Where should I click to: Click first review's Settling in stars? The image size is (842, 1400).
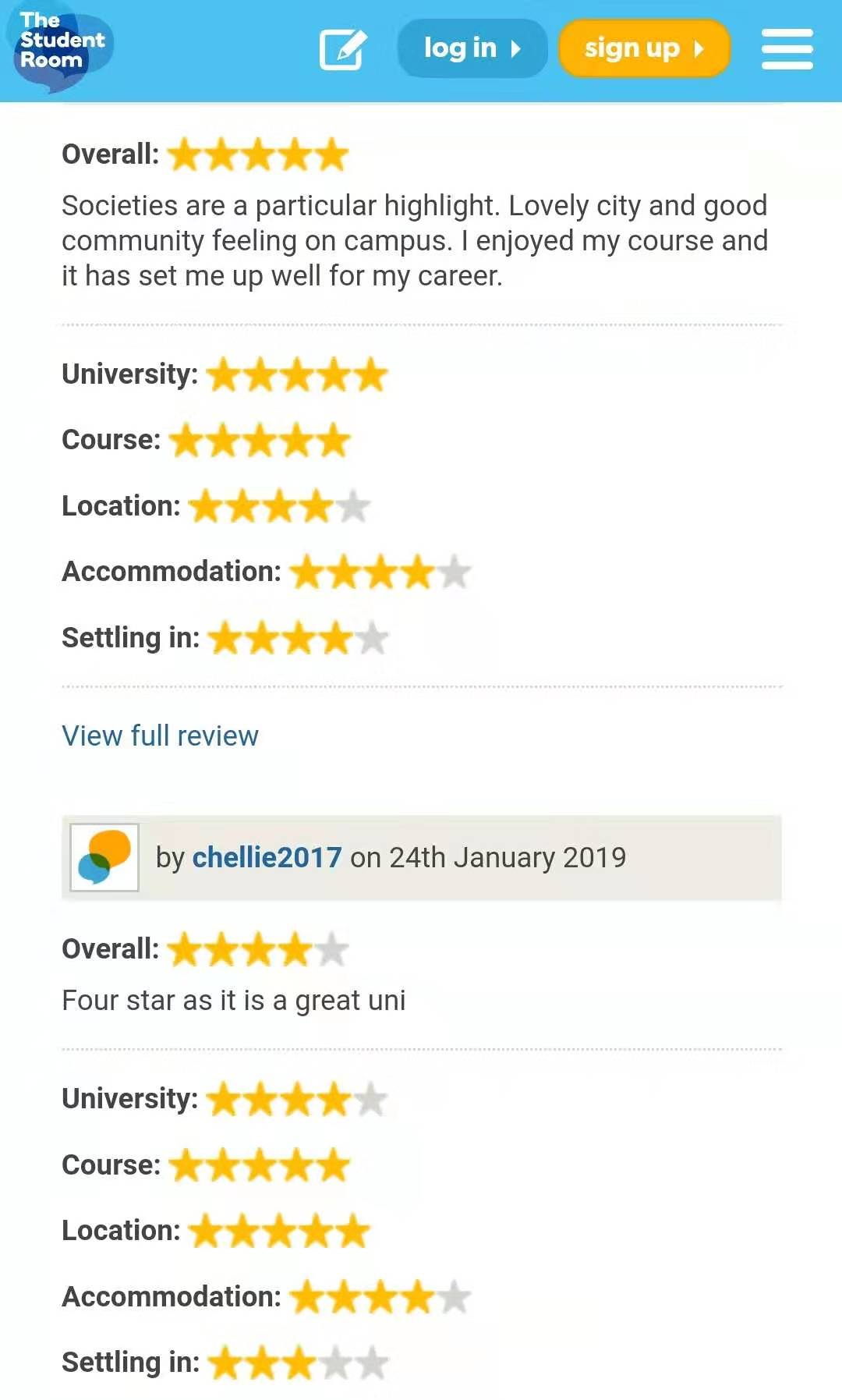coord(298,639)
